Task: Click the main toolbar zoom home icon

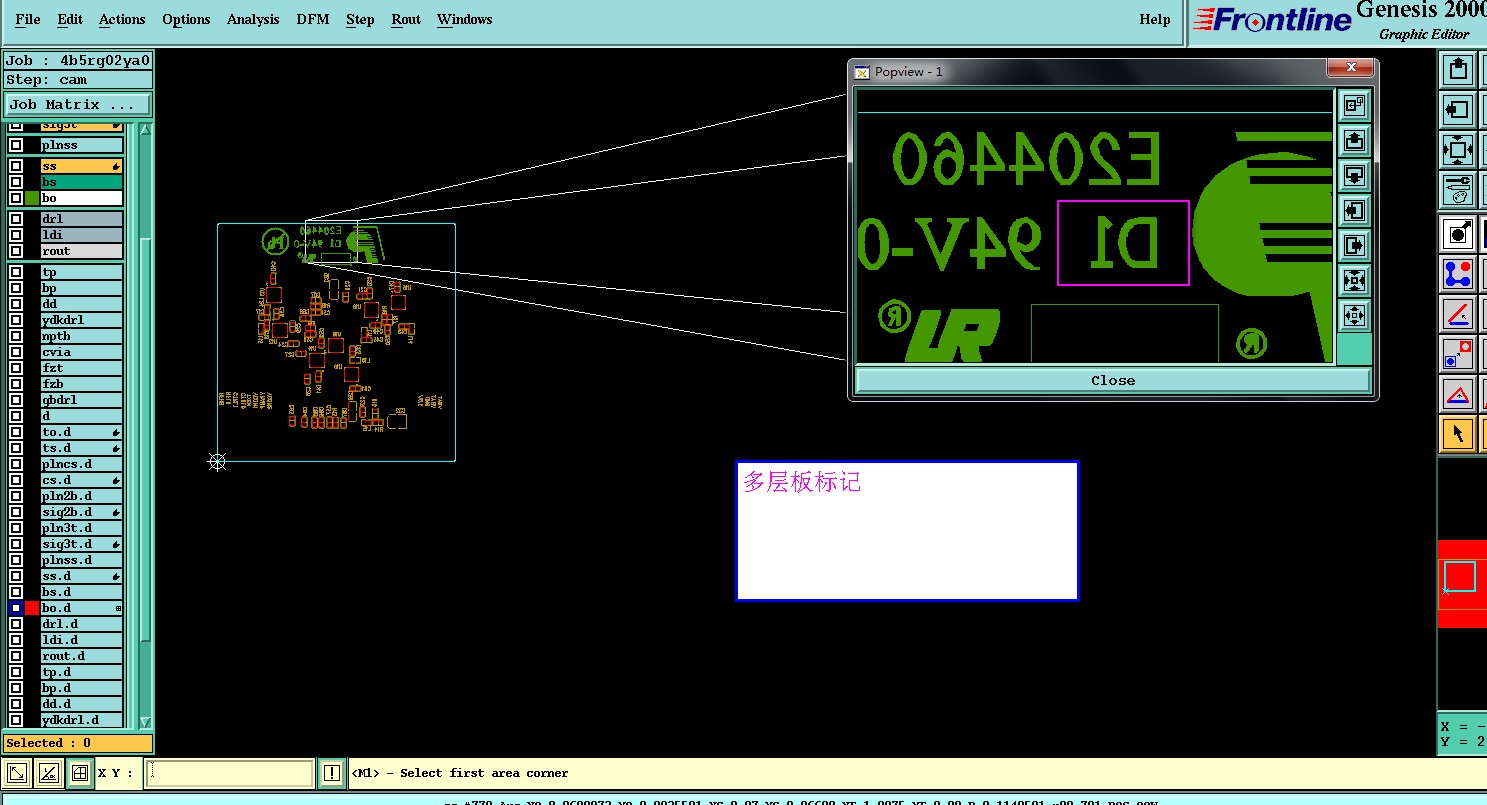Action: pyautogui.click(x=1458, y=150)
